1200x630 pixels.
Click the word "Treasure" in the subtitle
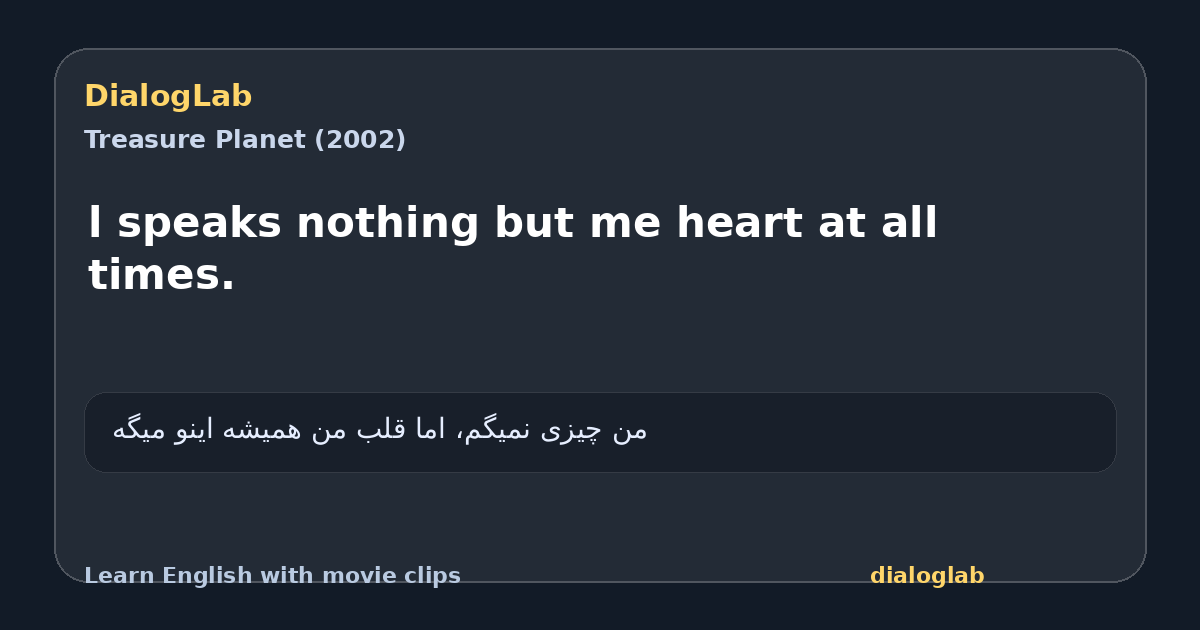(x=129, y=140)
